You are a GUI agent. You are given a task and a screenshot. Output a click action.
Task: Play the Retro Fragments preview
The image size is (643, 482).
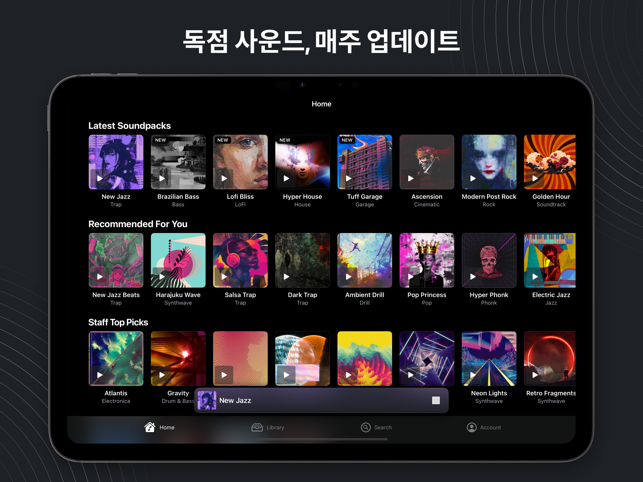[x=535, y=375]
